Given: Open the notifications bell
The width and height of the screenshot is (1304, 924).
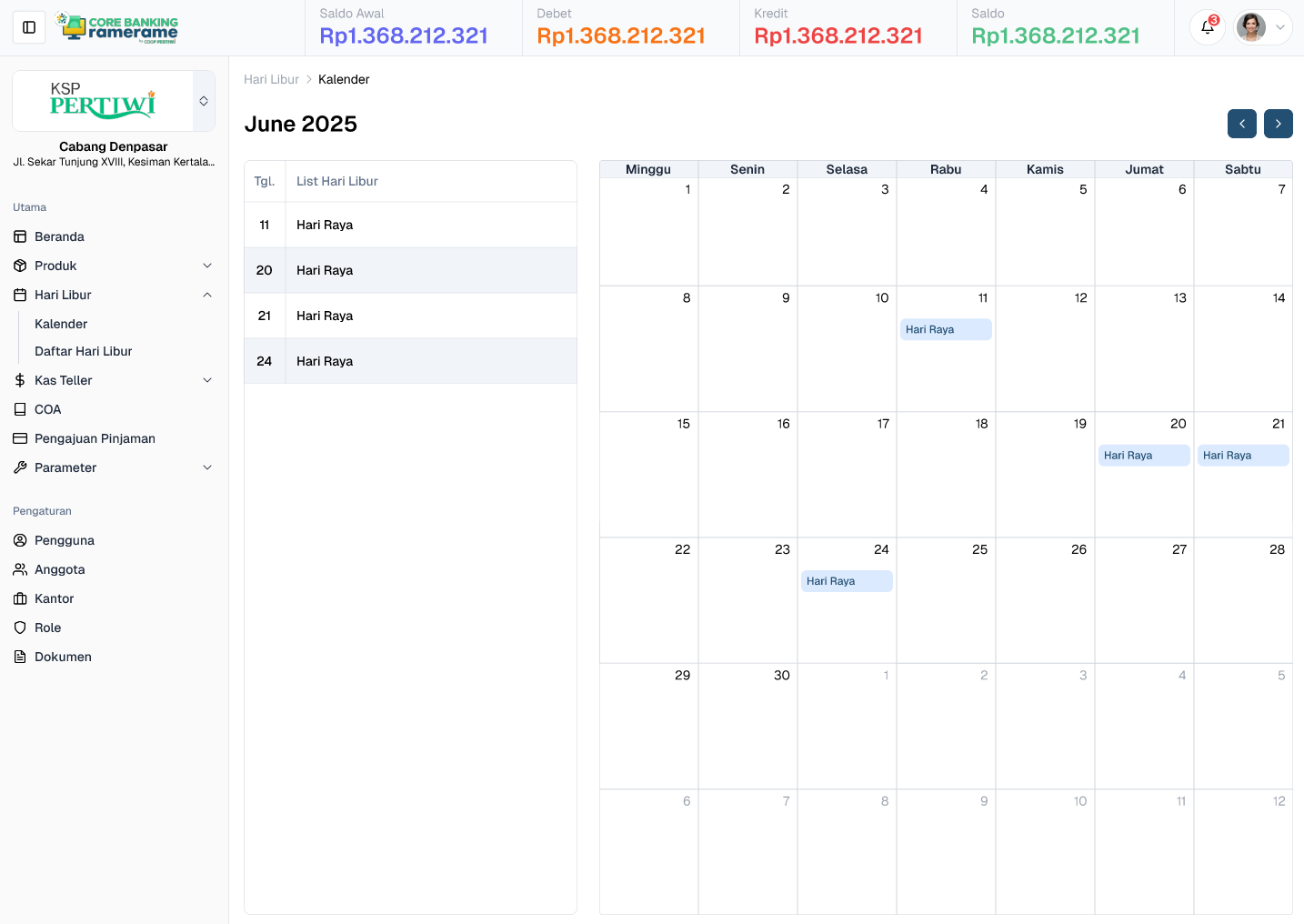Looking at the screenshot, I should (x=1207, y=27).
